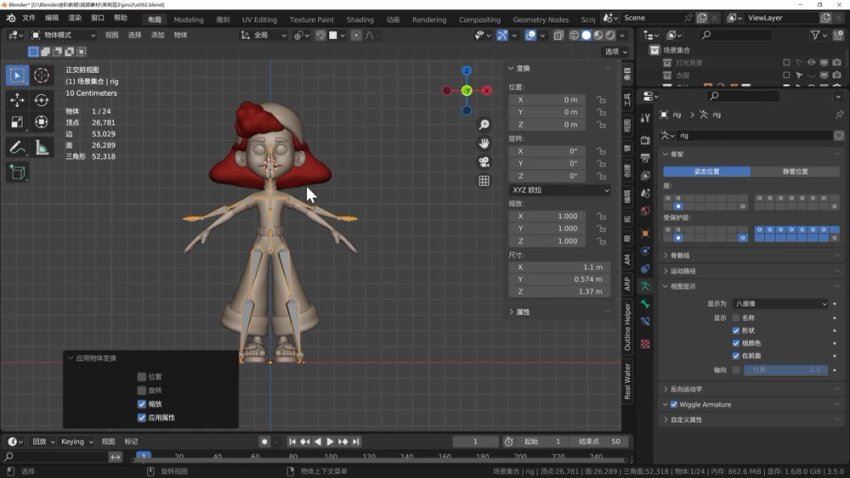
Task: Uncheck 形状 display checkbox
Action: tap(736, 330)
